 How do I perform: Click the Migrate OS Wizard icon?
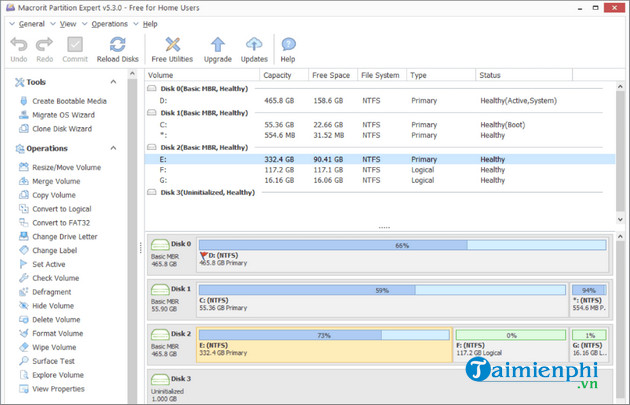coord(24,115)
